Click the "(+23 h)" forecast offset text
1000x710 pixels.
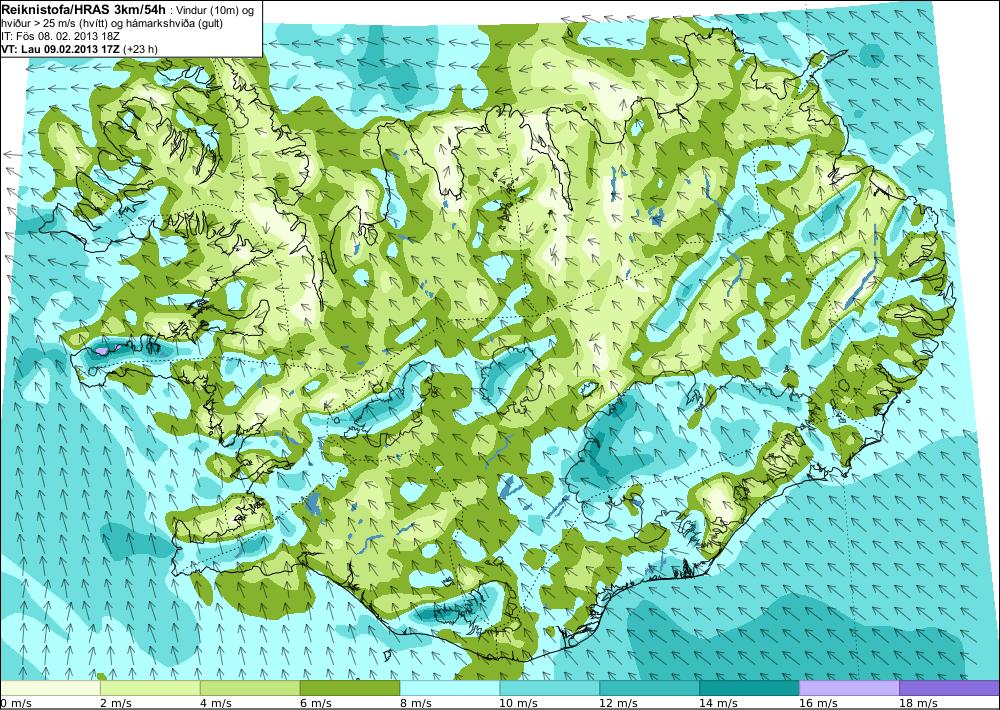tap(142, 48)
